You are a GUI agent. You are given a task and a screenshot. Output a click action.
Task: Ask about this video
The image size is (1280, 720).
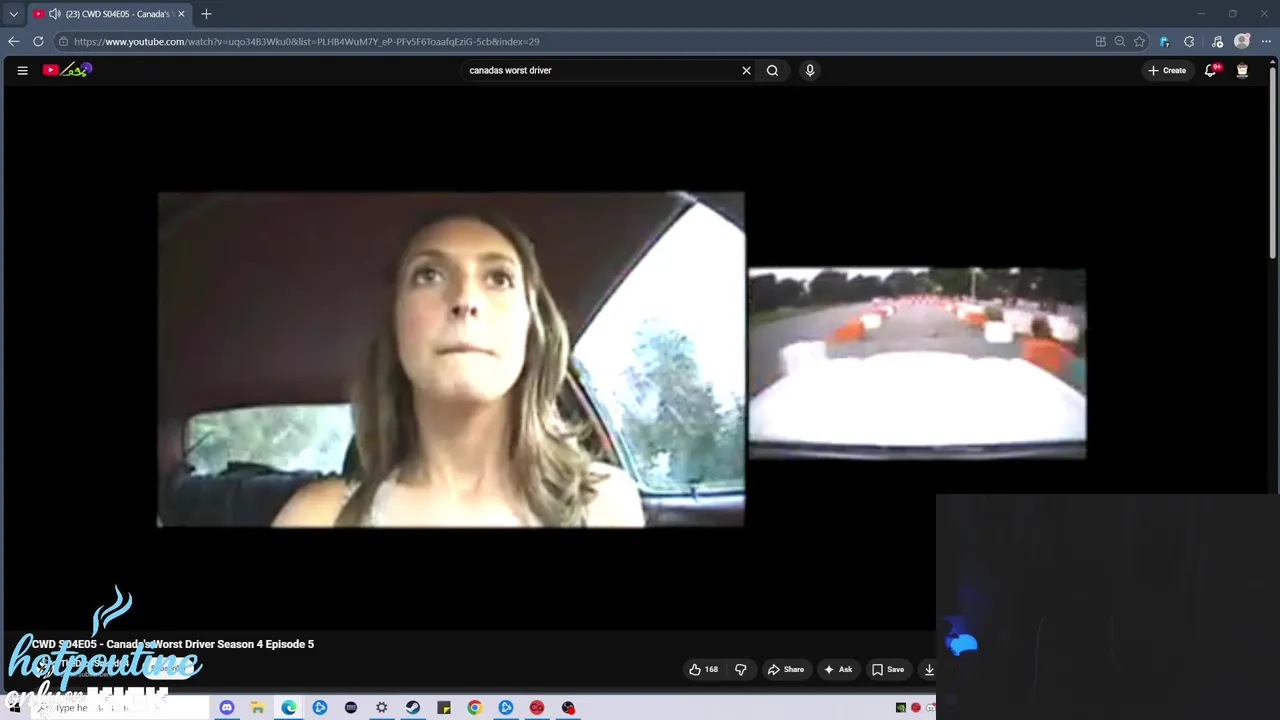(838, 670)
